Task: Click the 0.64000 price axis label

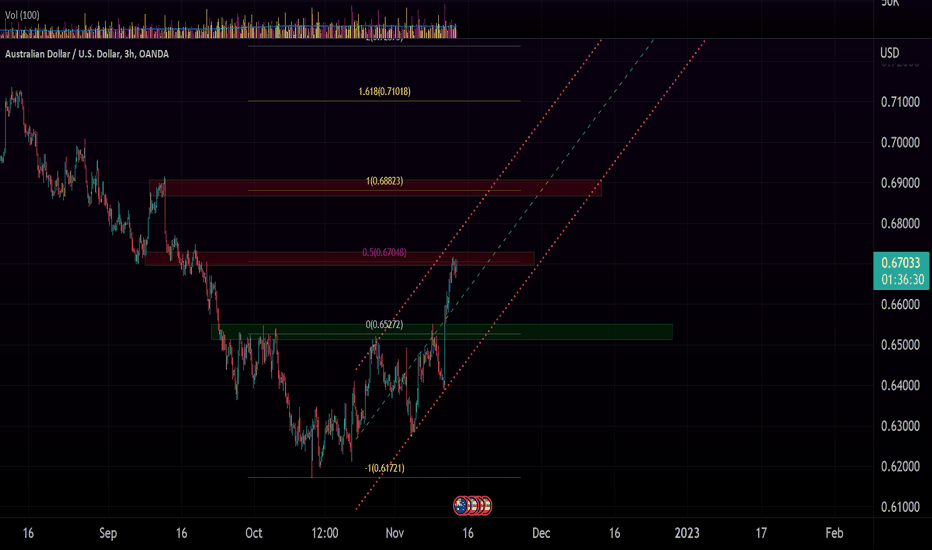Action: tap(900, 385)
